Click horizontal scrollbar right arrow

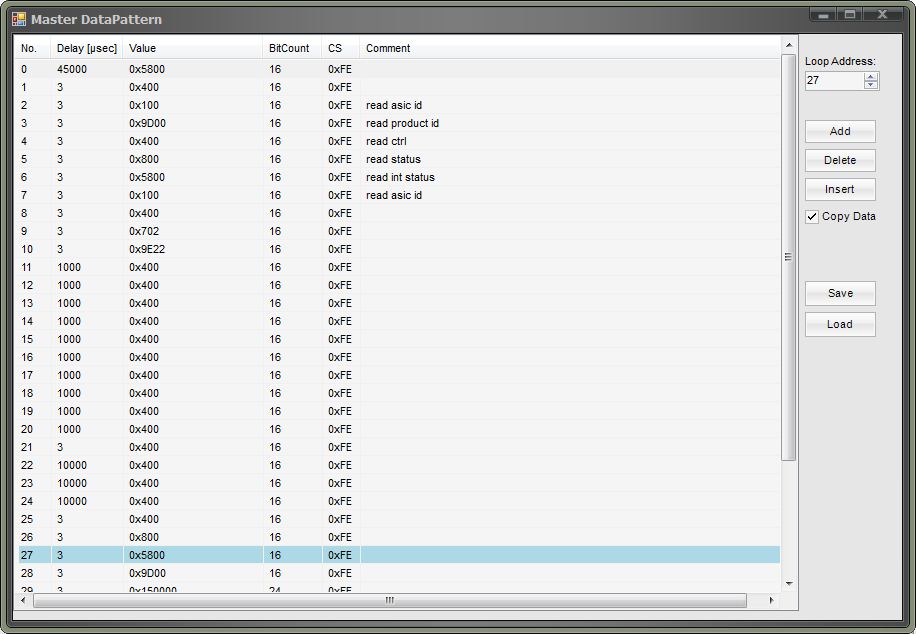771,600
